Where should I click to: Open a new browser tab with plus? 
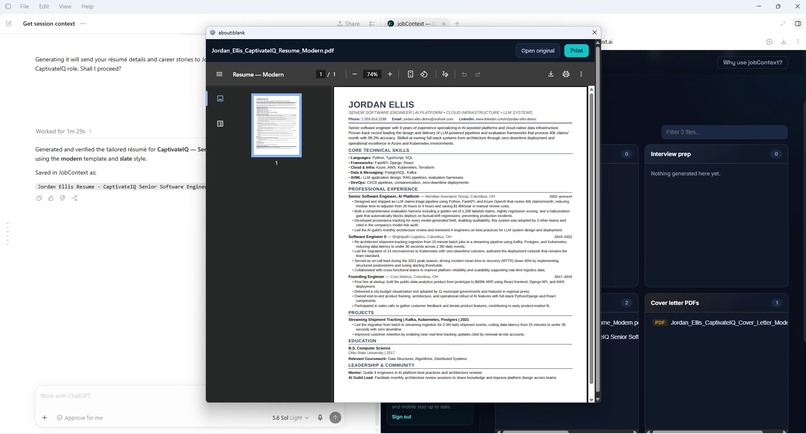pyautogui.click(x=457, y=23)
